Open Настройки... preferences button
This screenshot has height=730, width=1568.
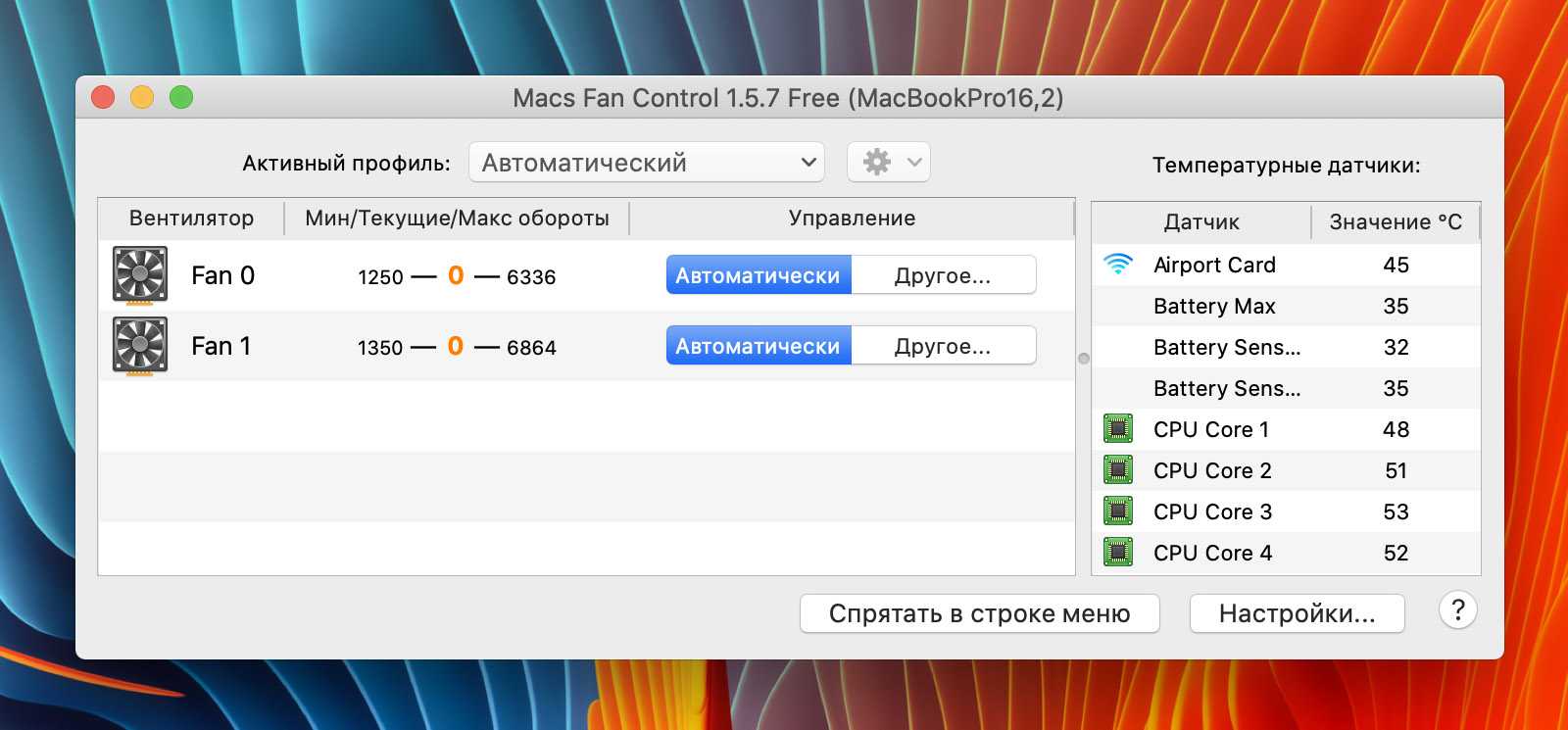[x=1297, y=614]
